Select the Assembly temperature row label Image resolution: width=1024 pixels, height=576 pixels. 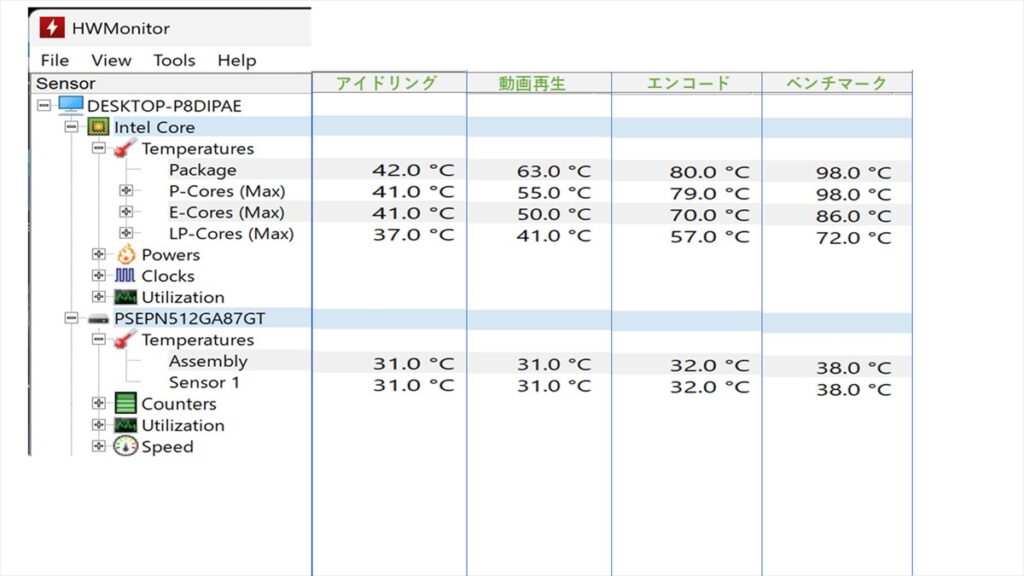pos(208,361)
